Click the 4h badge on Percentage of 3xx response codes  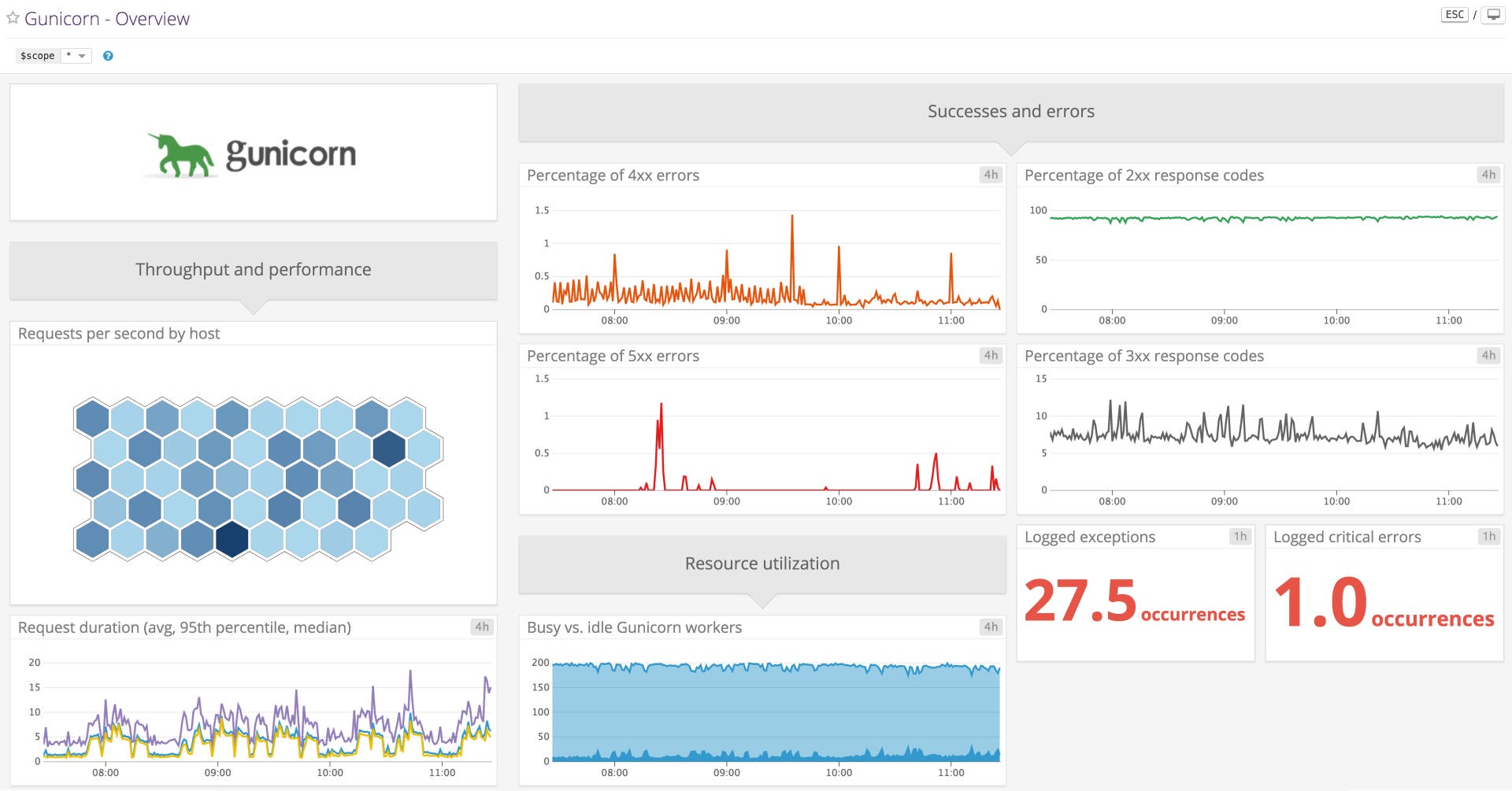pos(1488,355)
